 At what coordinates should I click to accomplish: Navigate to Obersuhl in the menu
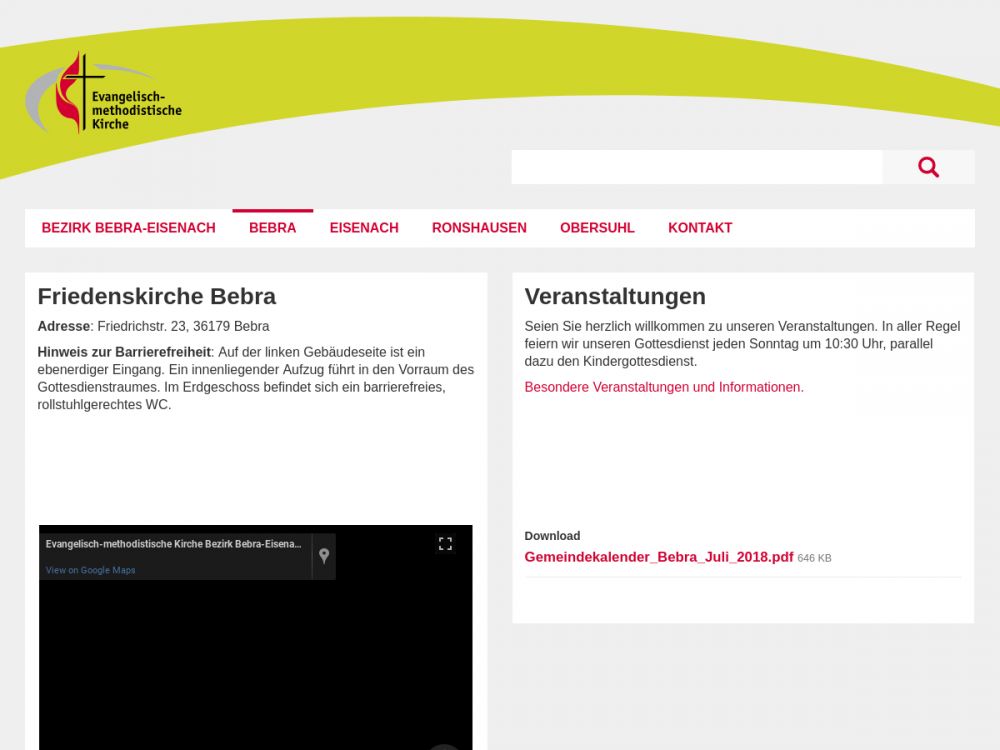click(x=597, y=228)
